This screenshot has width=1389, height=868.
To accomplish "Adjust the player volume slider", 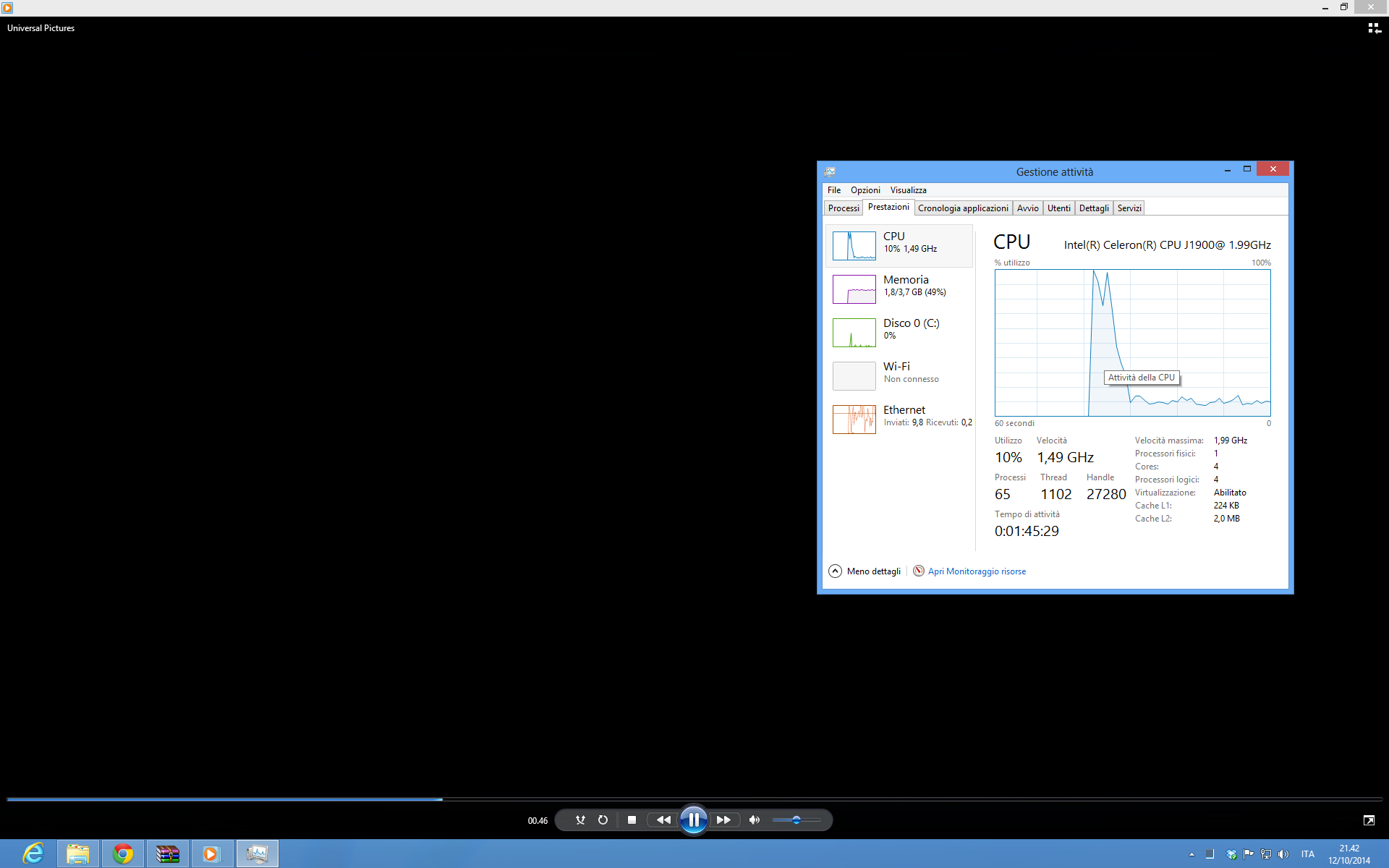I will coord(796,820).
